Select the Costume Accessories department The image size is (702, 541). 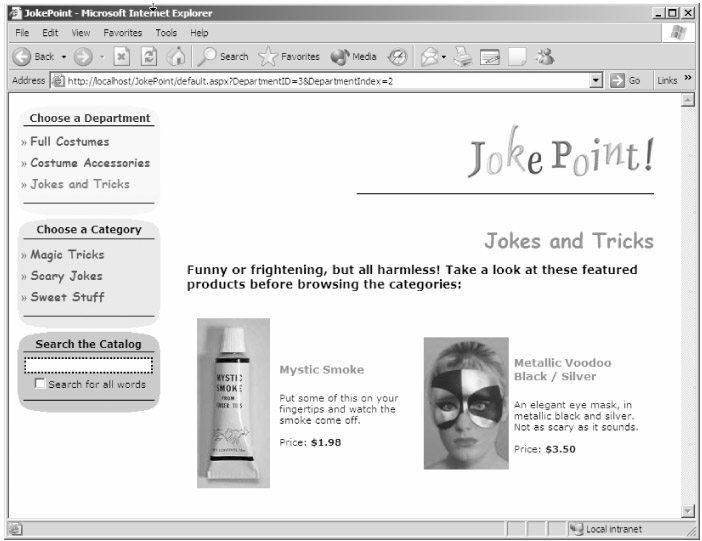coord(90,163)
